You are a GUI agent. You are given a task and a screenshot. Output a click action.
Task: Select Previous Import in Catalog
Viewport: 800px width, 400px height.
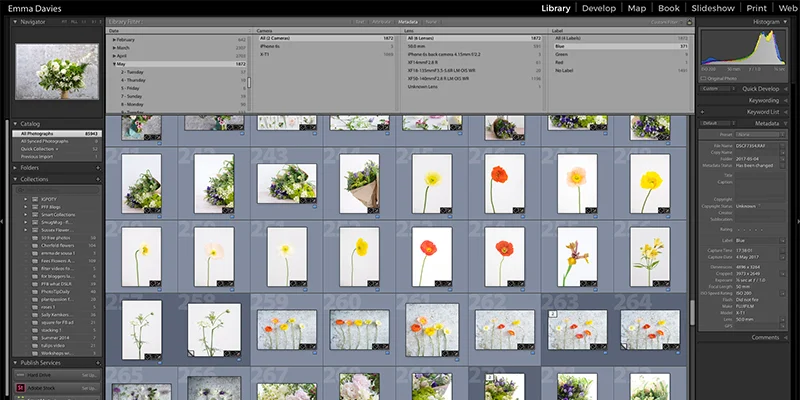click(57, 157)
